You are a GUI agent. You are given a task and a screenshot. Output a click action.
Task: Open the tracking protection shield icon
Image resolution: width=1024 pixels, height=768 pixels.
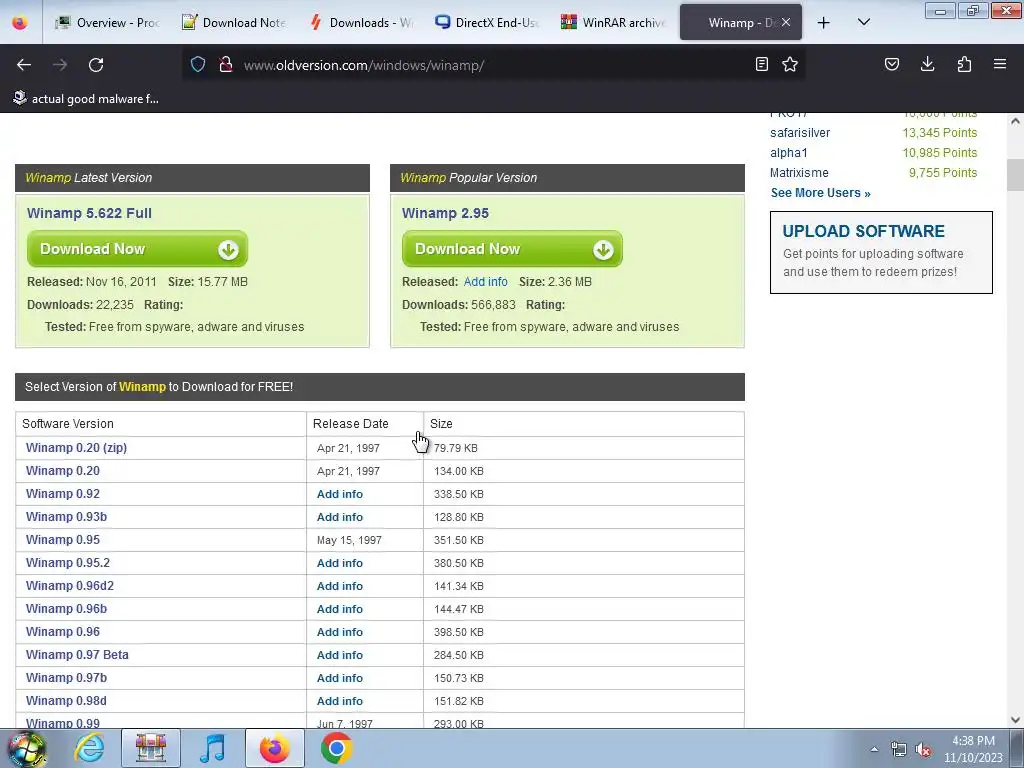[x=198, y=64]
